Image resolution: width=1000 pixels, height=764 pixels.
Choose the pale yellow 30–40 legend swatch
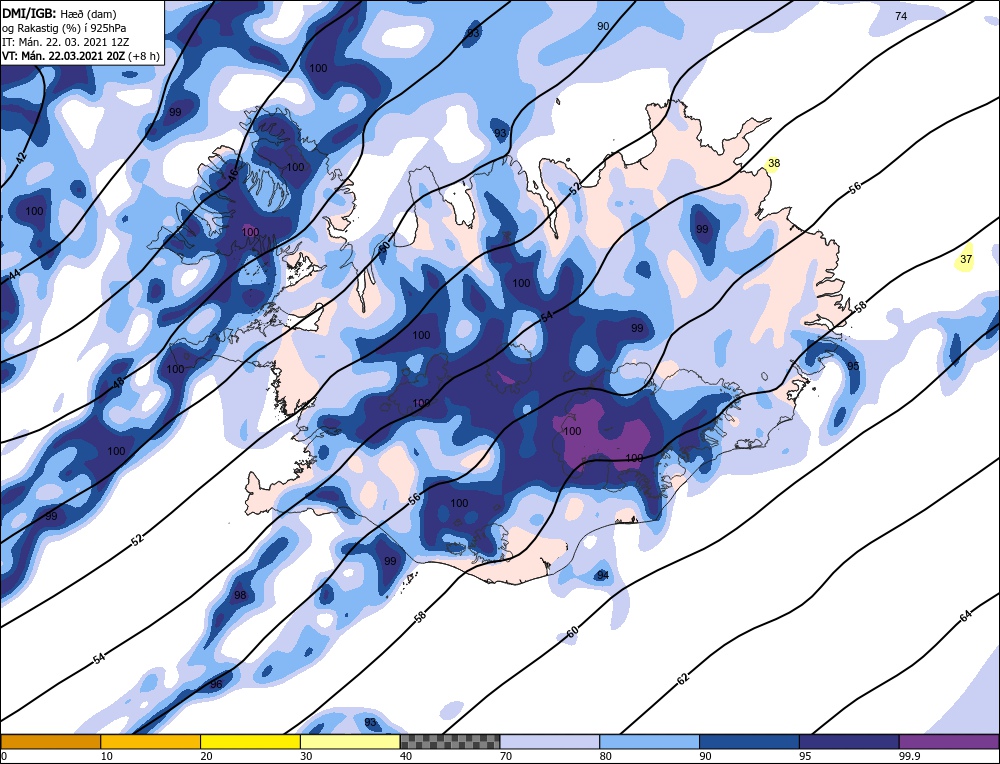(350, 742)
